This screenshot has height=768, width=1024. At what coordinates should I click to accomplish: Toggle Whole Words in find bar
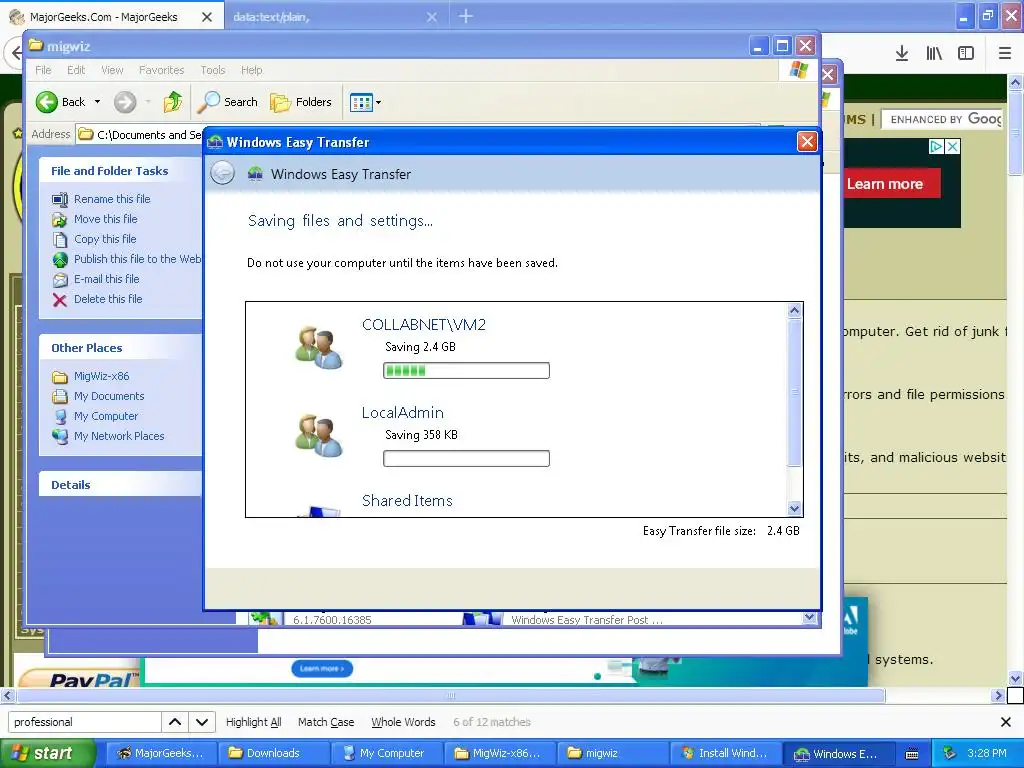coord(403,722)
